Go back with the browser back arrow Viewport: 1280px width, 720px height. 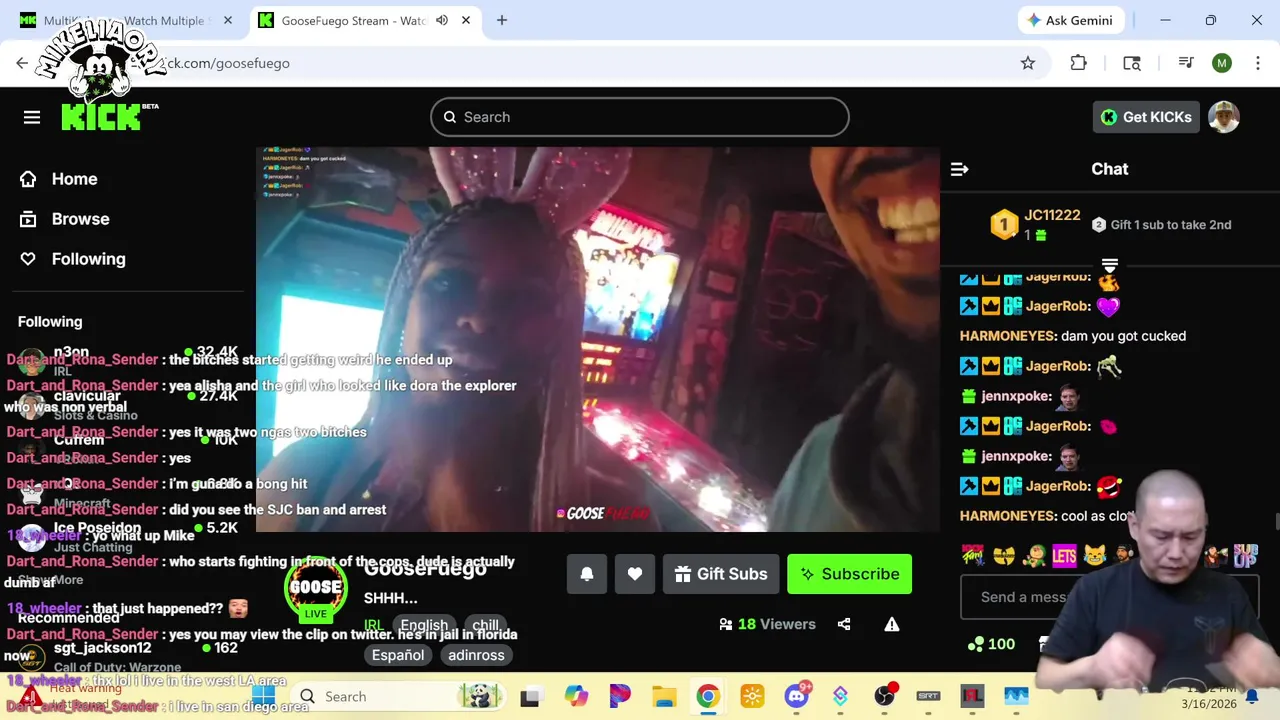pyautogui.click(x=22, y=63)
